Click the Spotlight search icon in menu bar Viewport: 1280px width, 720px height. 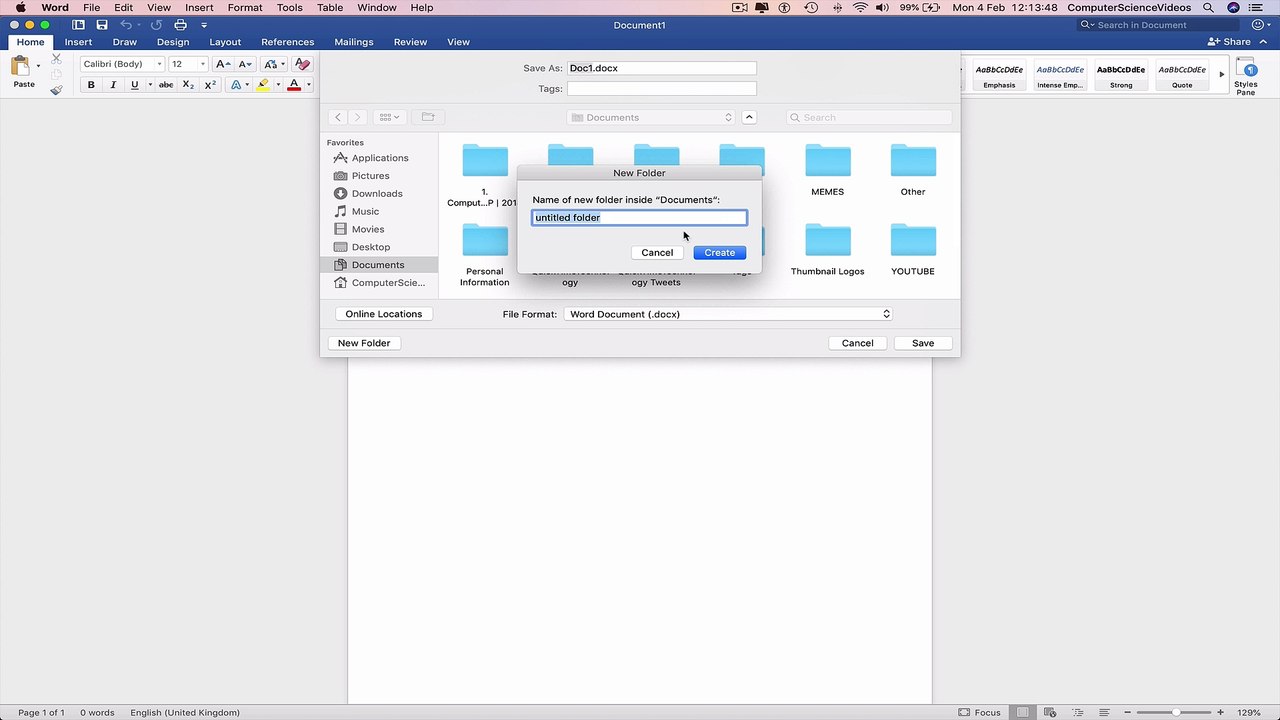pos(1209,8)
